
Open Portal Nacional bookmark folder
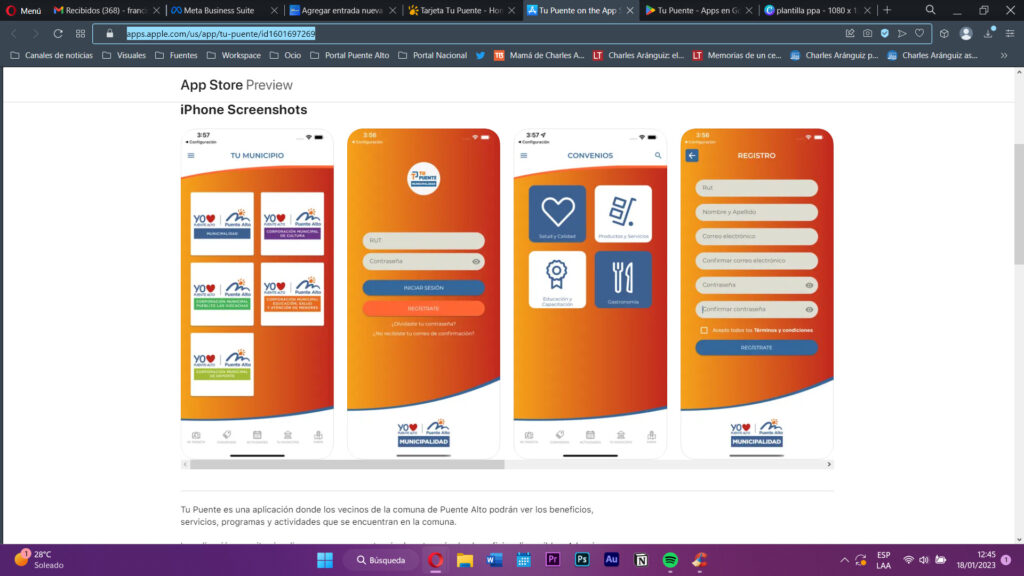pos(432,56)
